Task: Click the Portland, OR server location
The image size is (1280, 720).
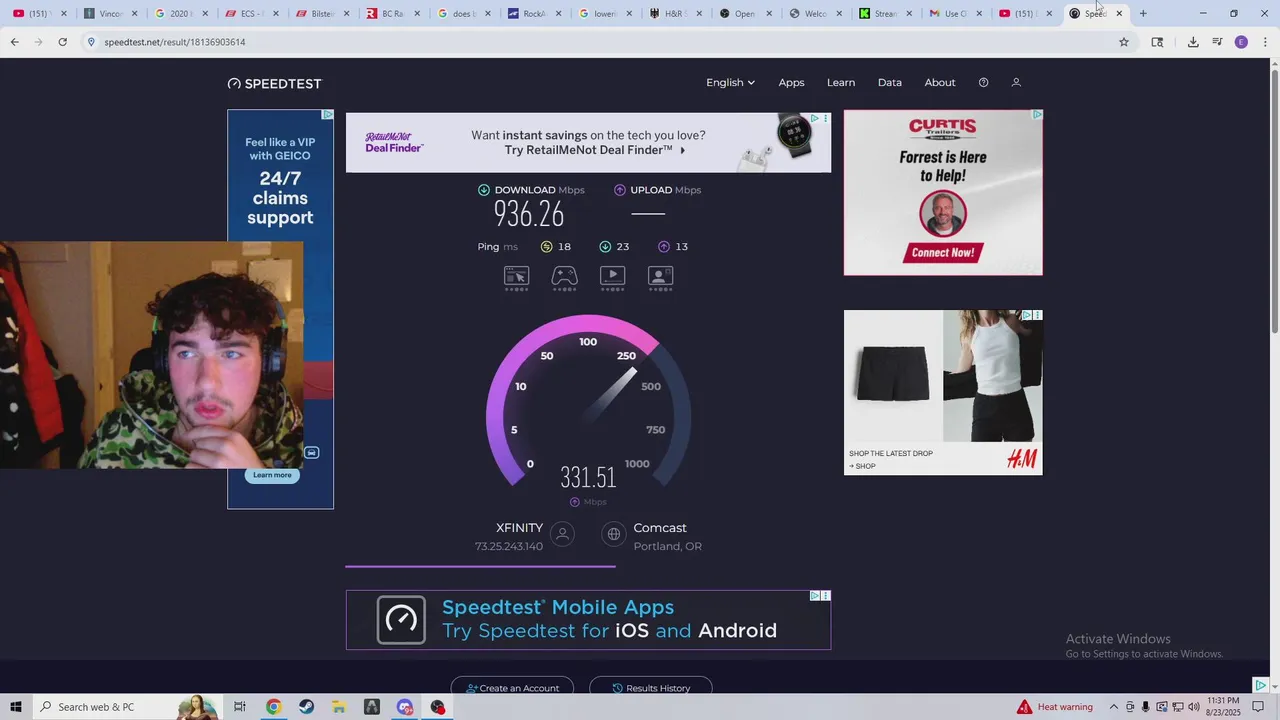Action: (667, 547)
